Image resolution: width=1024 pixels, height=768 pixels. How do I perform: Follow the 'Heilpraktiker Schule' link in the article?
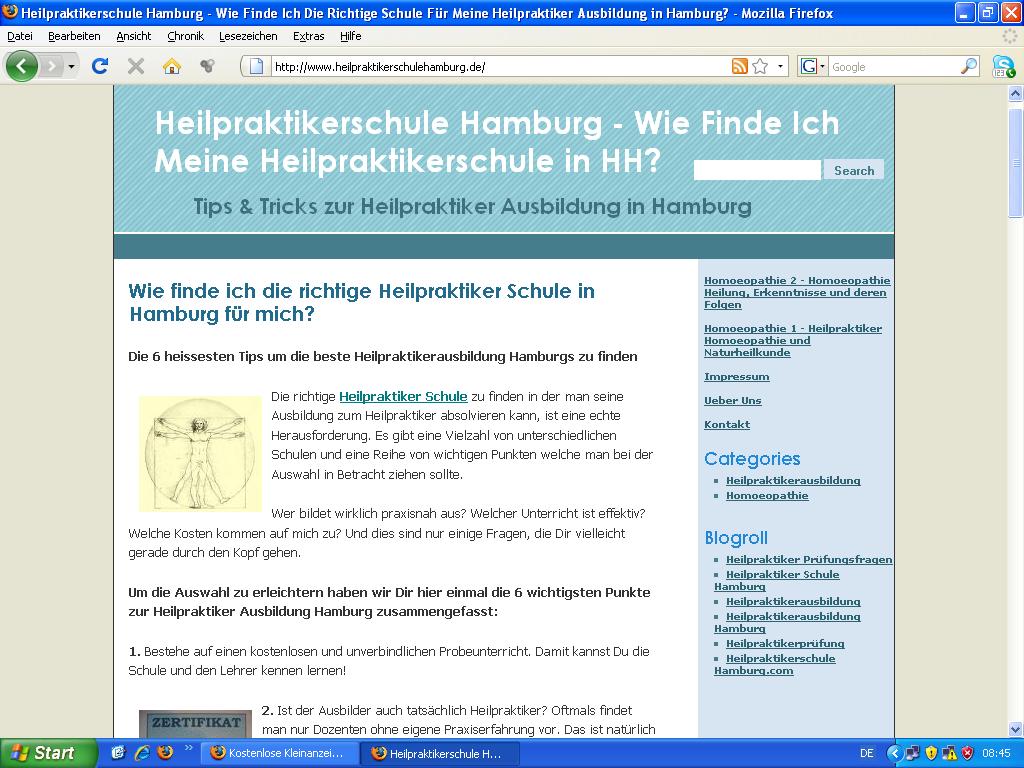[403, 396]
